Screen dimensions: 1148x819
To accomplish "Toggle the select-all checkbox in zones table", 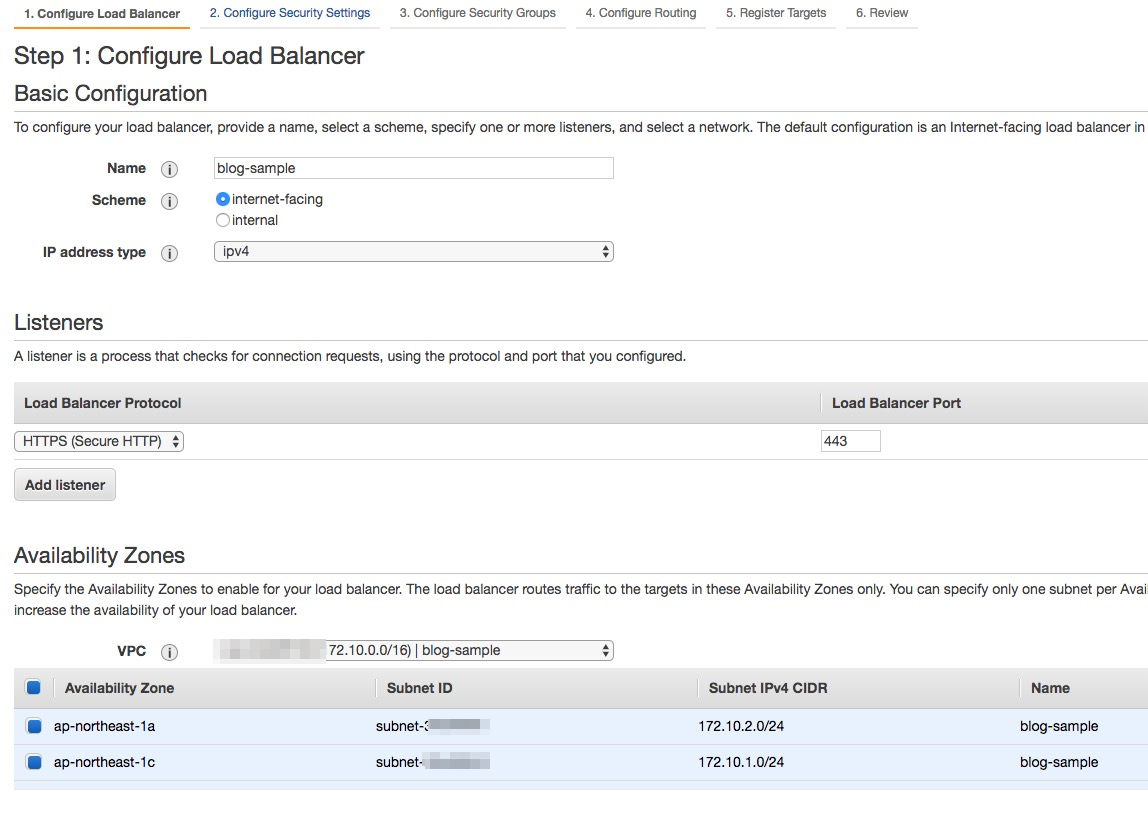I will (x=33, y=687).
